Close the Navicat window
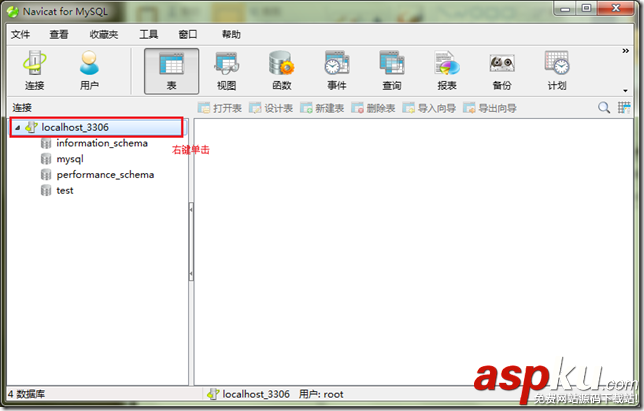The width and height of the screenshot is (644, 411). 616,8
